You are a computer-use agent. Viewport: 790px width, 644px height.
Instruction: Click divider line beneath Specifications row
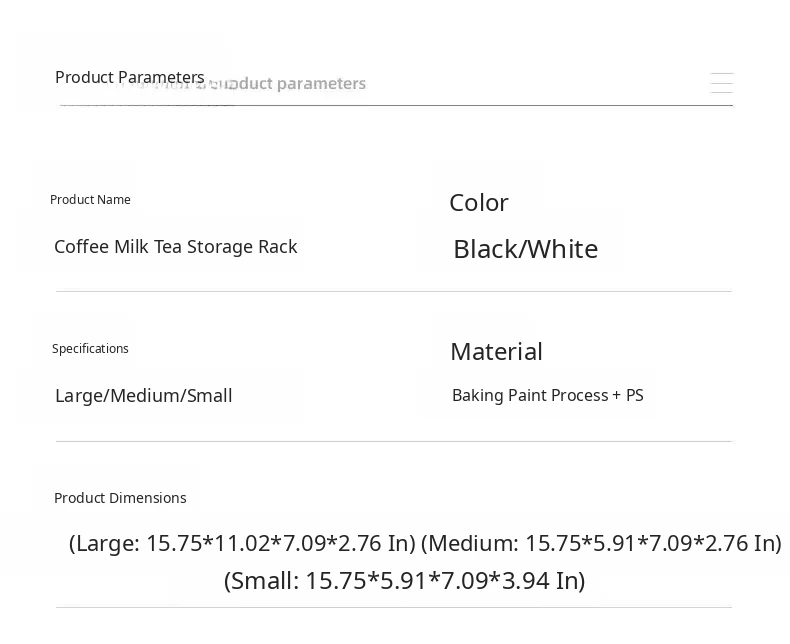click(x=393, y=441)
